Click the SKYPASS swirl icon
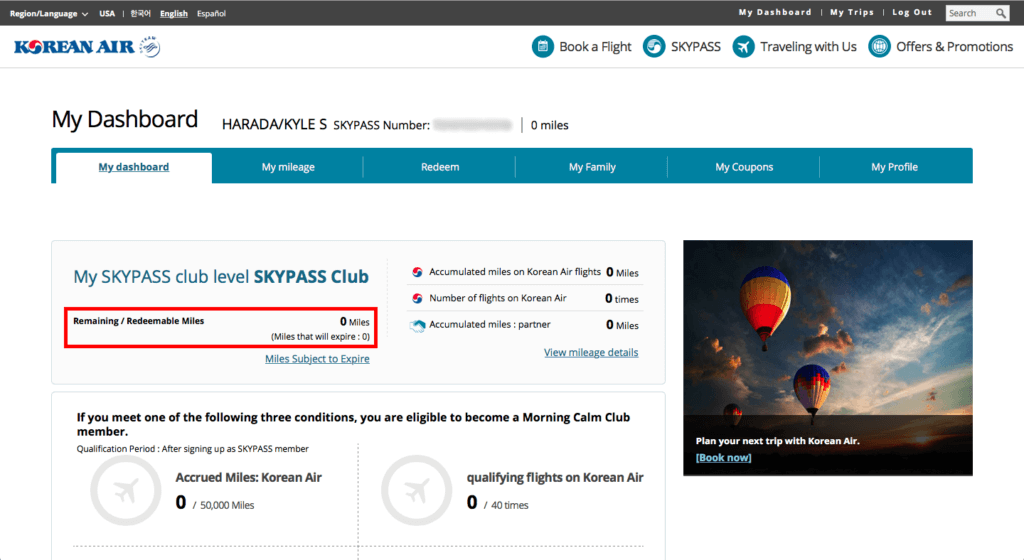1024x560 pixels. tap(654, 46)
